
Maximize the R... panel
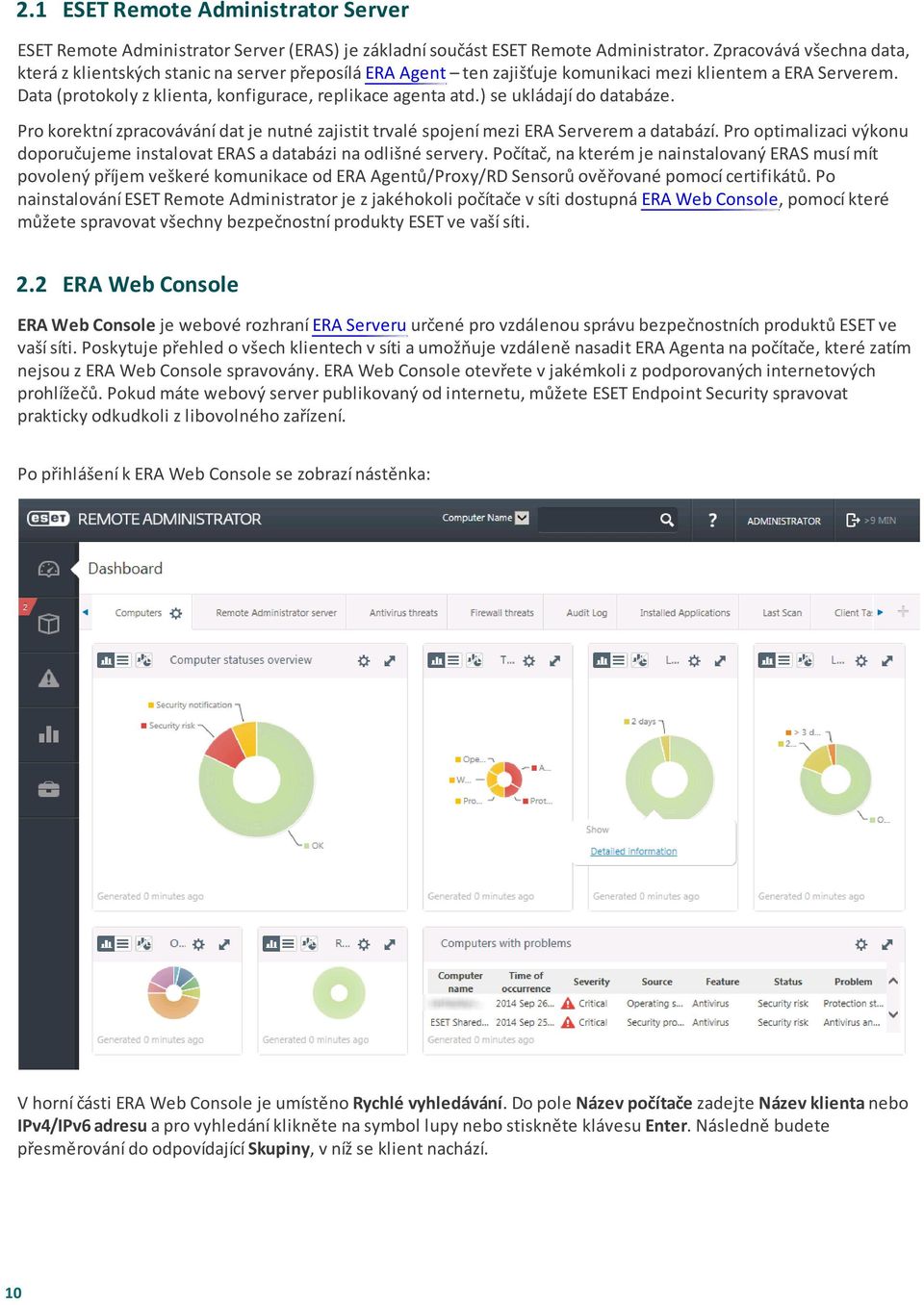tap(390, 945)
